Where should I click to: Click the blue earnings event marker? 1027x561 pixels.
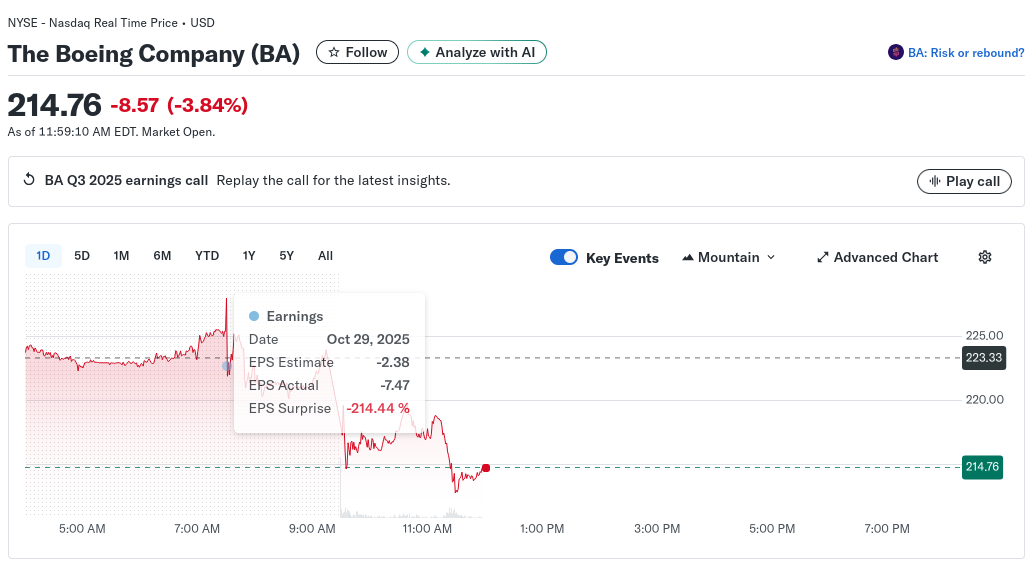coord(227,366)
